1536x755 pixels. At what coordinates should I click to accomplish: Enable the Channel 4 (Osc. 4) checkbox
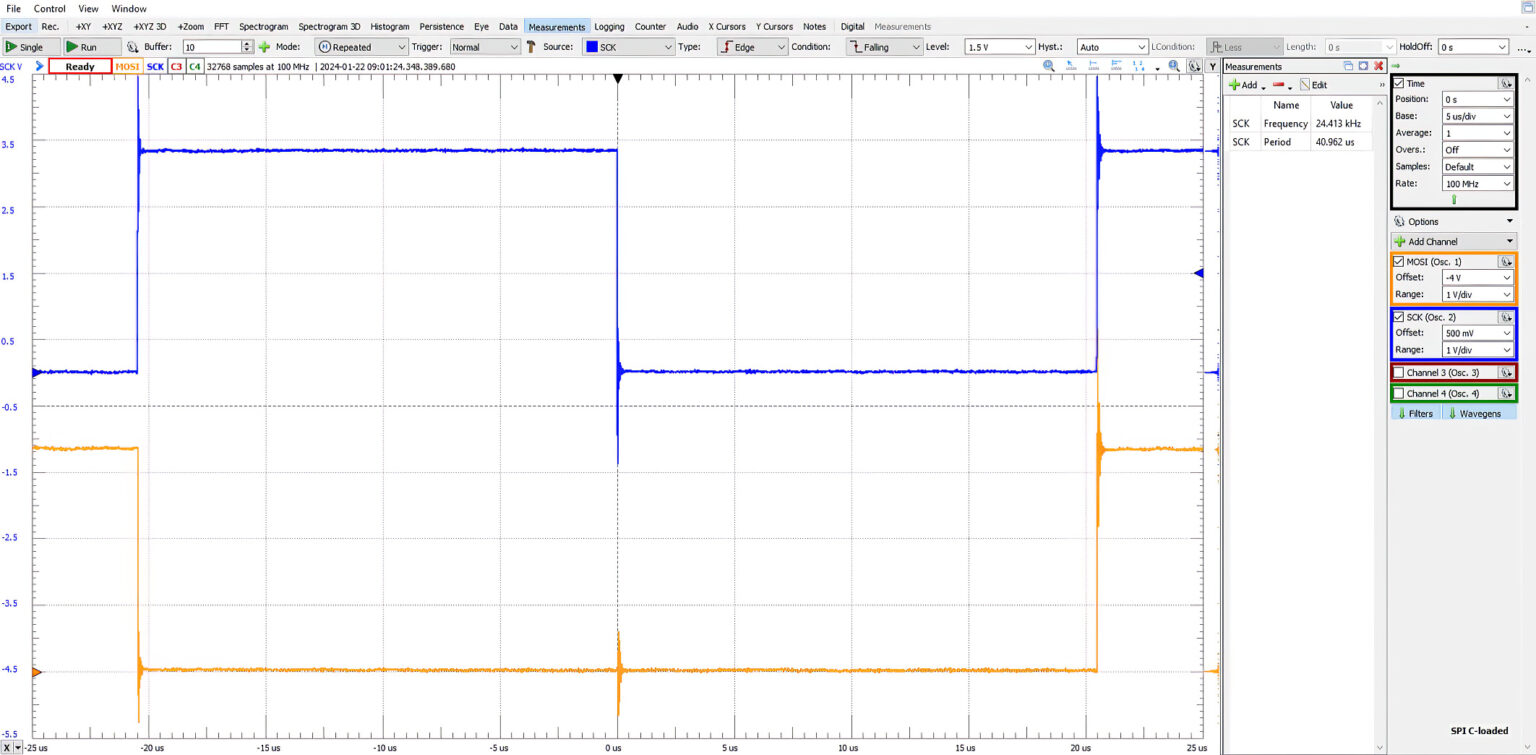point(1399,394)
